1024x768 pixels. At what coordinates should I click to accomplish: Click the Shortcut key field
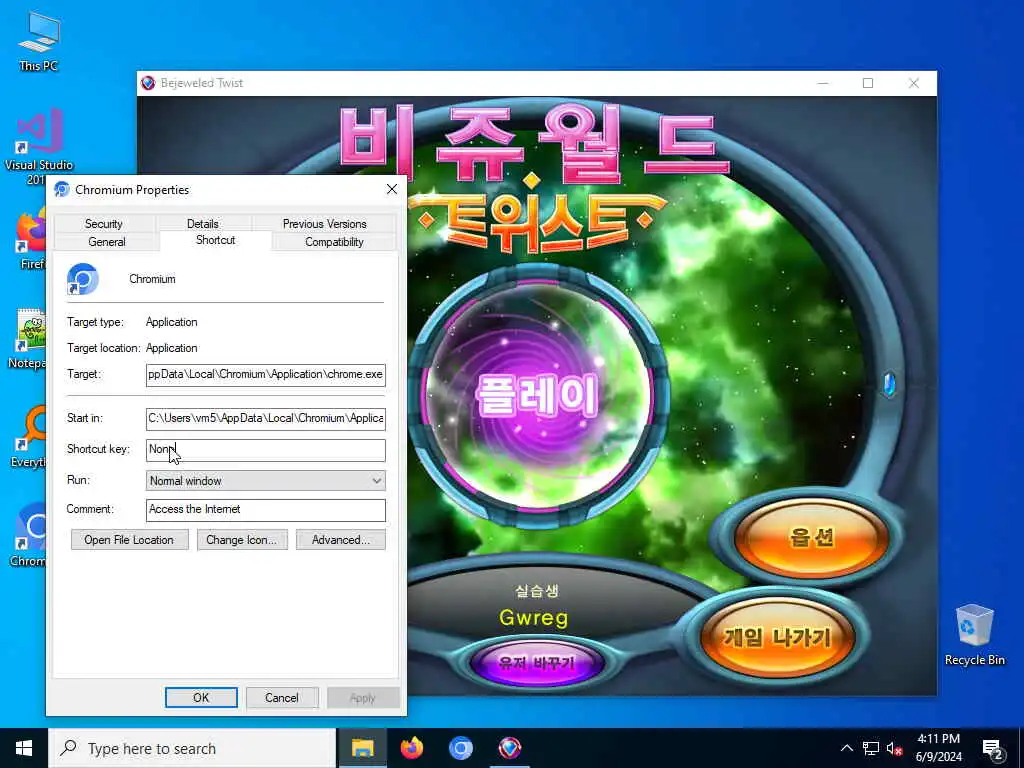point(266,450)
